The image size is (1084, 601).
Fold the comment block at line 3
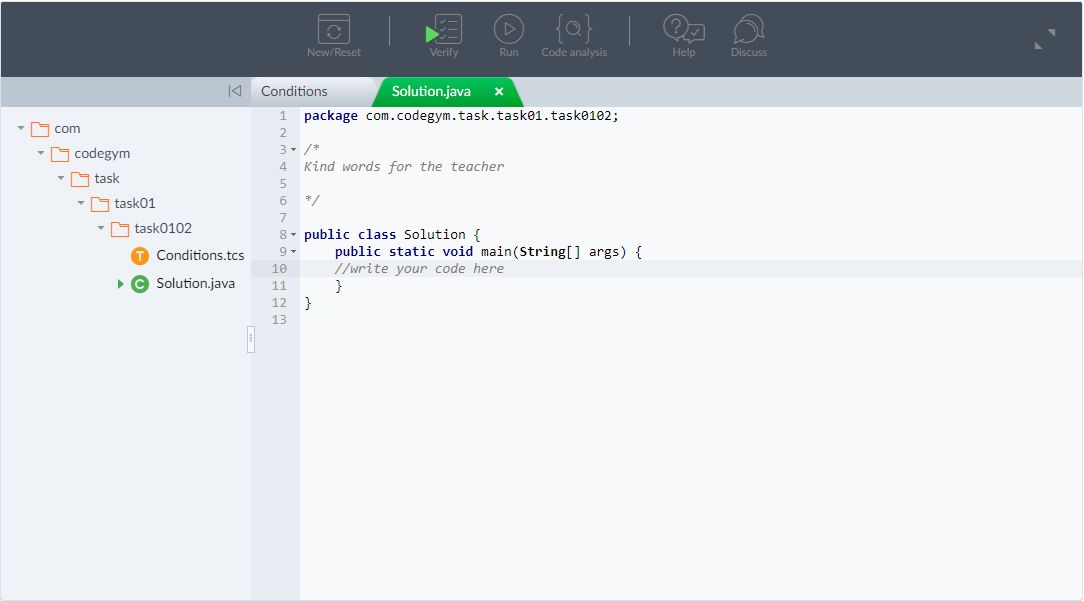(294, 149)
